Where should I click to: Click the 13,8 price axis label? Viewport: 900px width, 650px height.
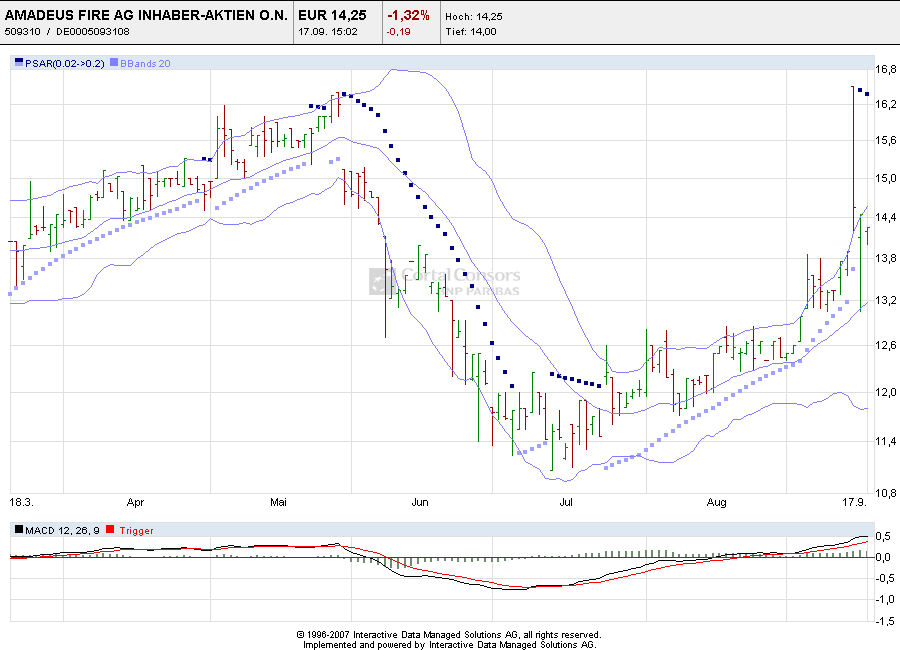(886, 258)
